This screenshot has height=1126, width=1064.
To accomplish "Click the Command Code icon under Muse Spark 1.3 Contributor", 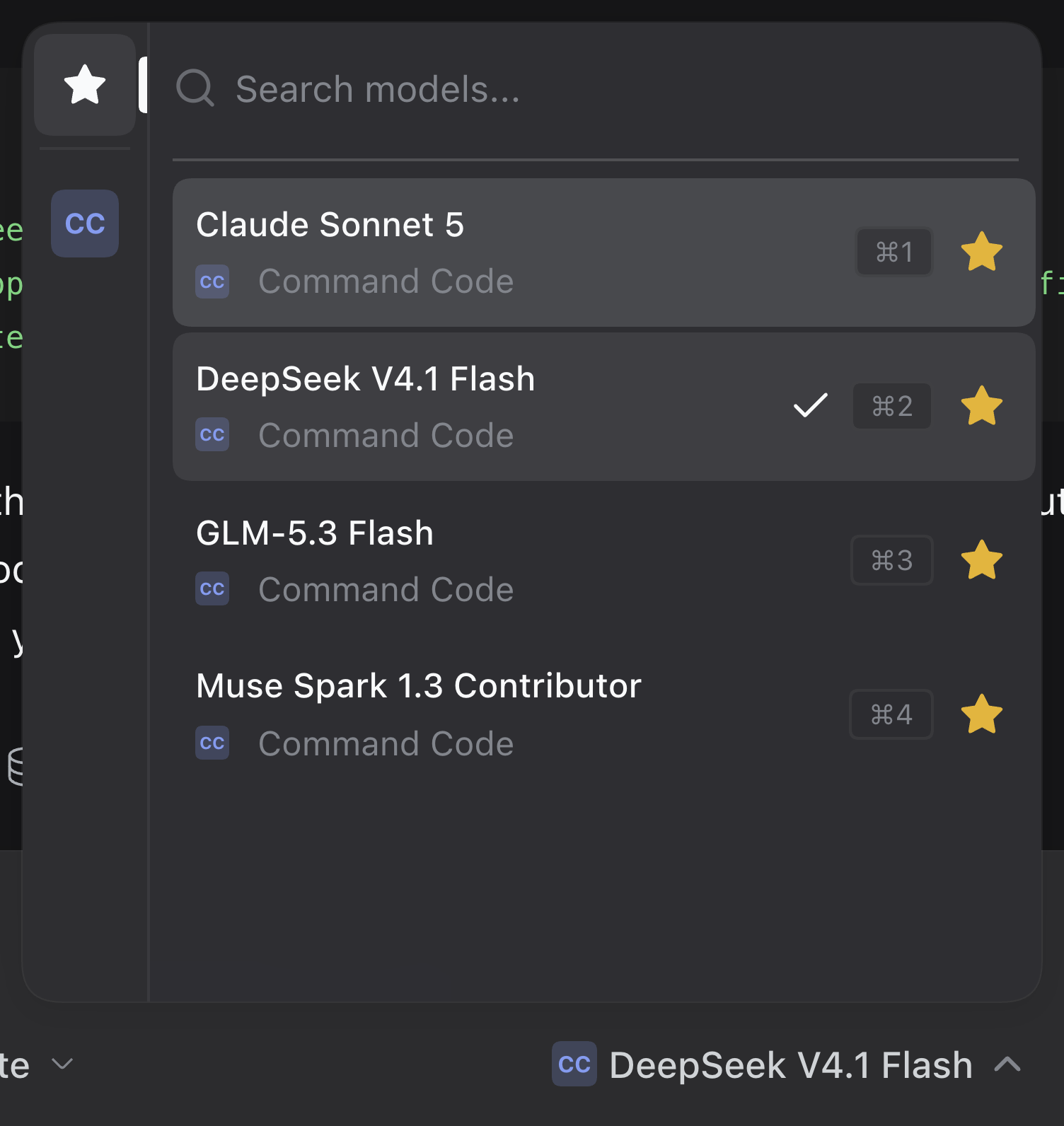I will 212,743.
